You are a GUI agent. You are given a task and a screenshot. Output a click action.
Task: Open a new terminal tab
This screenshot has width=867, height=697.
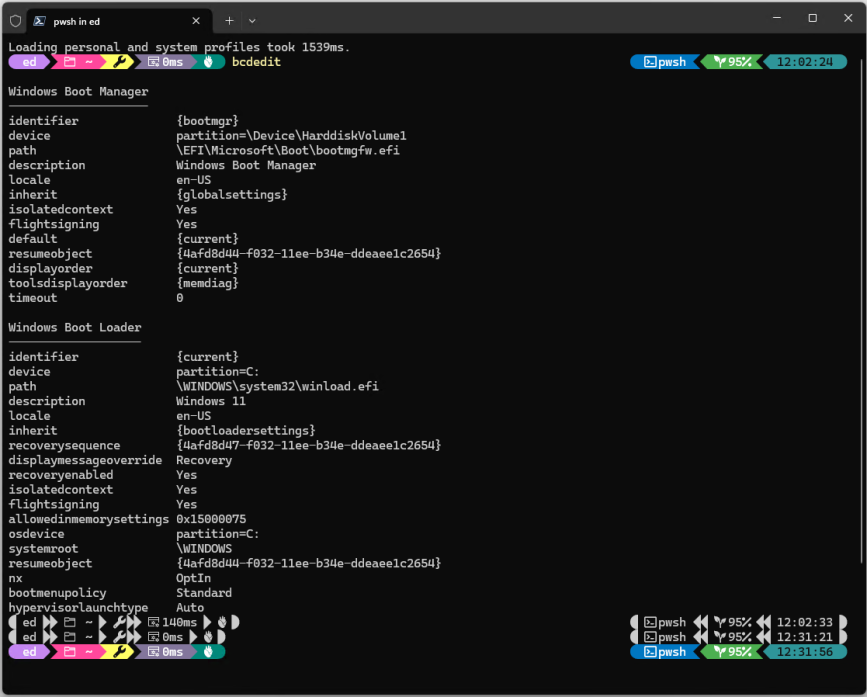[x=229, y=20]
